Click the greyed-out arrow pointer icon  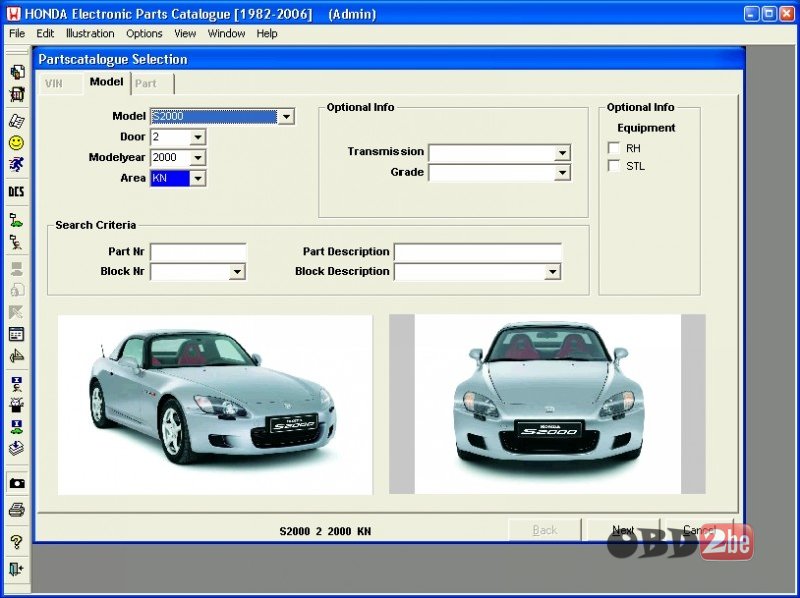[17, 312]
